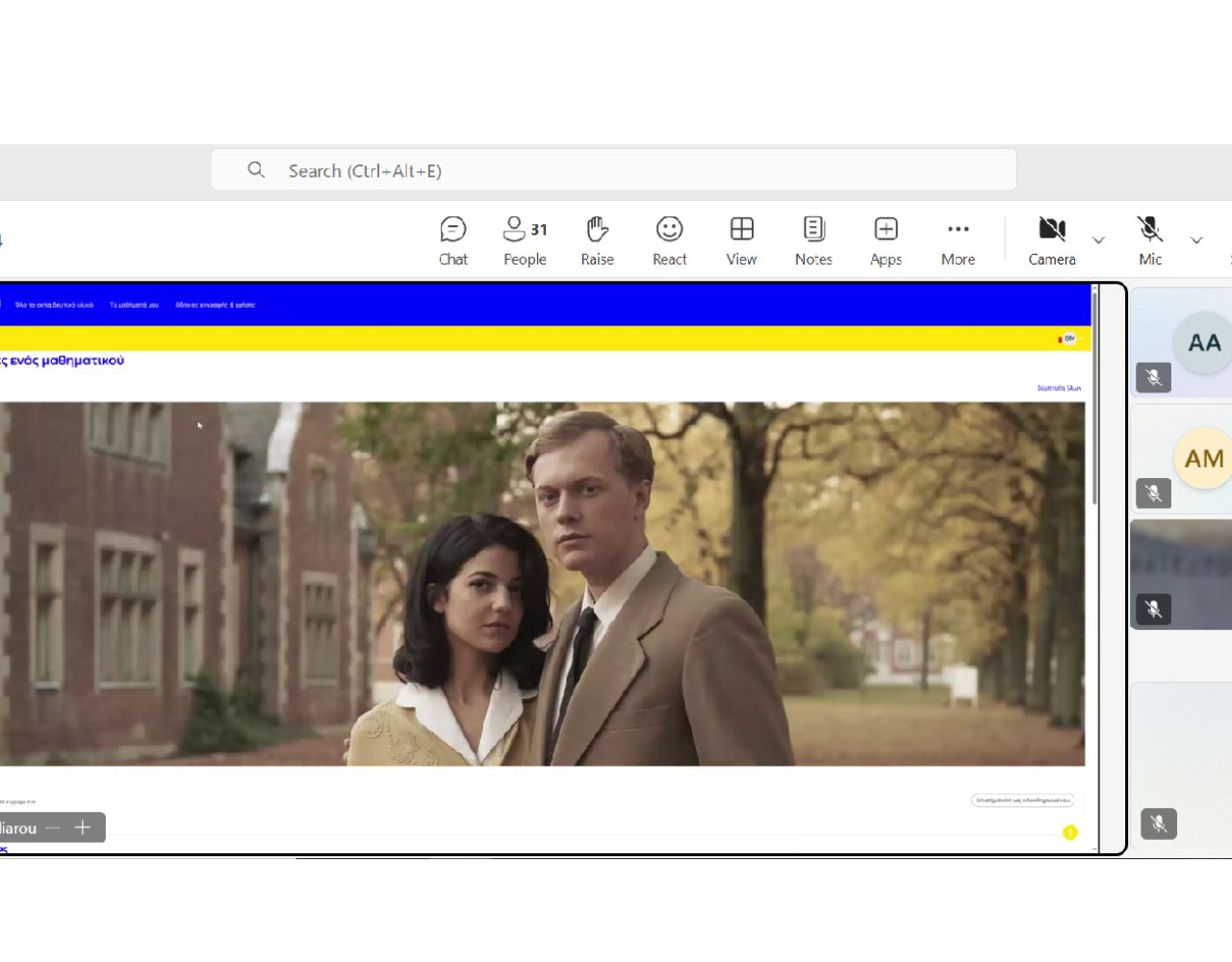
Task: Open the React emoji options
Action: 669,241
